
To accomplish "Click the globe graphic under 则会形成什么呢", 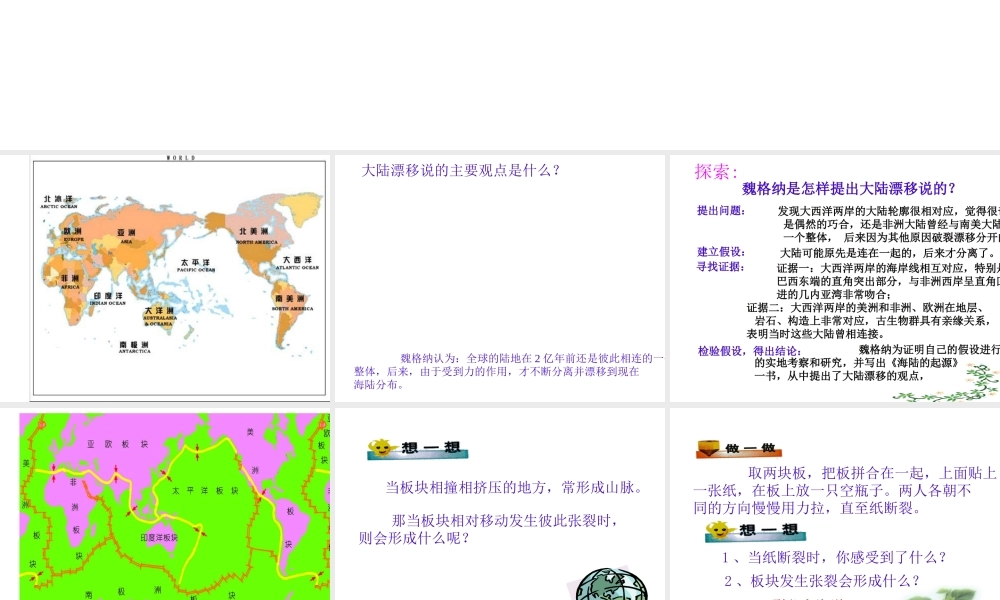I will (611, 584).
